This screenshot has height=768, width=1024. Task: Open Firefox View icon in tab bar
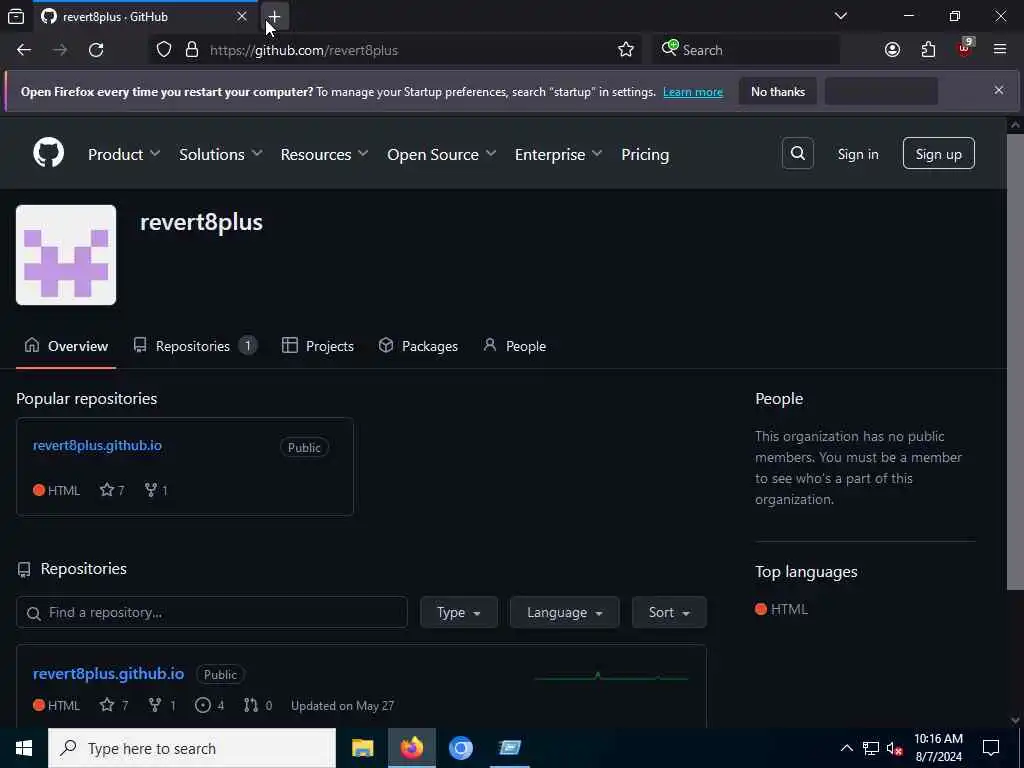point(16,16)
